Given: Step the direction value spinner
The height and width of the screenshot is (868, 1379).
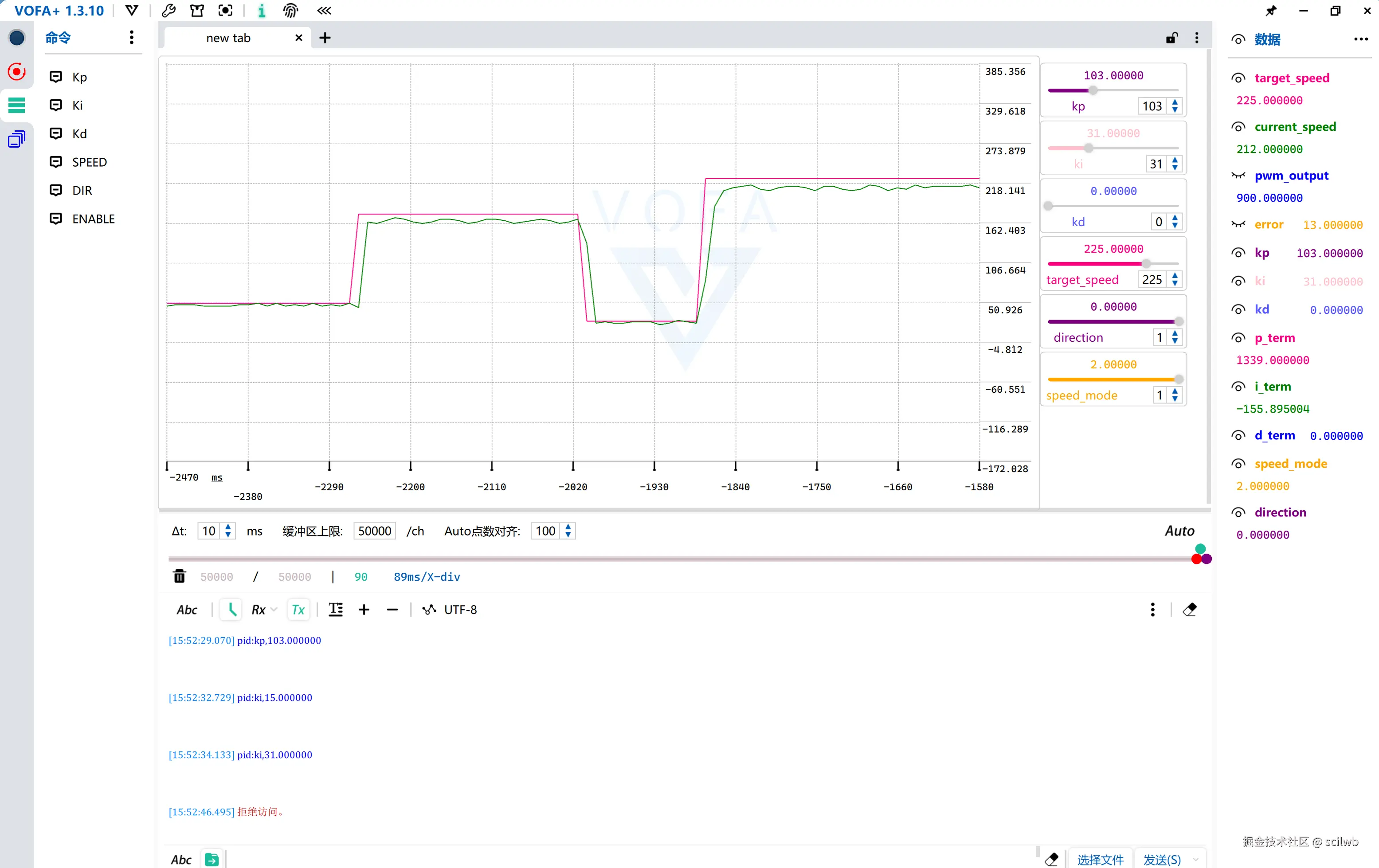Looking at the screenshot, I should coord(1175,337).
